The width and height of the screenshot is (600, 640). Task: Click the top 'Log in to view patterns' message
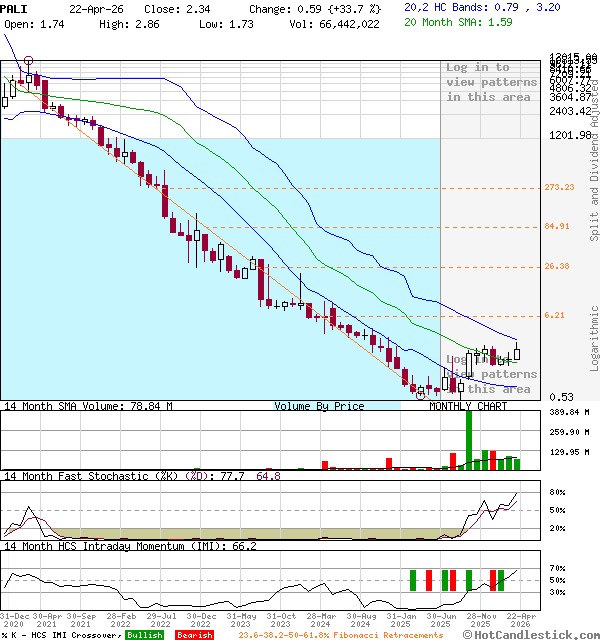tap(491, 82)
